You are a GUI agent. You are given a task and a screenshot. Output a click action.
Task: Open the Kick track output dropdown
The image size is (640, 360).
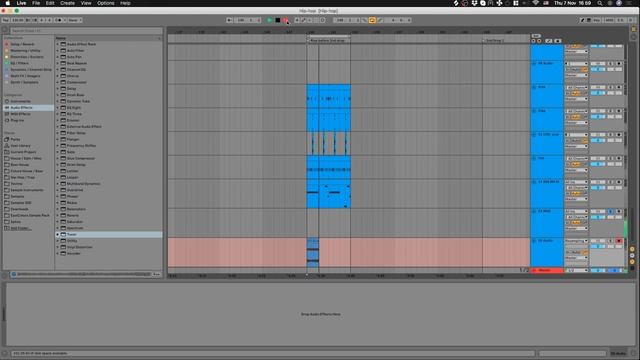click(x=576, y=99)
